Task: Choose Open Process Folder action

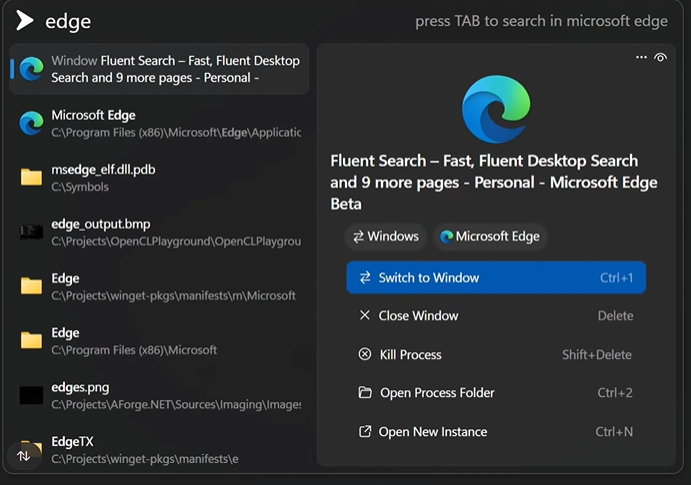Action: pos(496,393)
